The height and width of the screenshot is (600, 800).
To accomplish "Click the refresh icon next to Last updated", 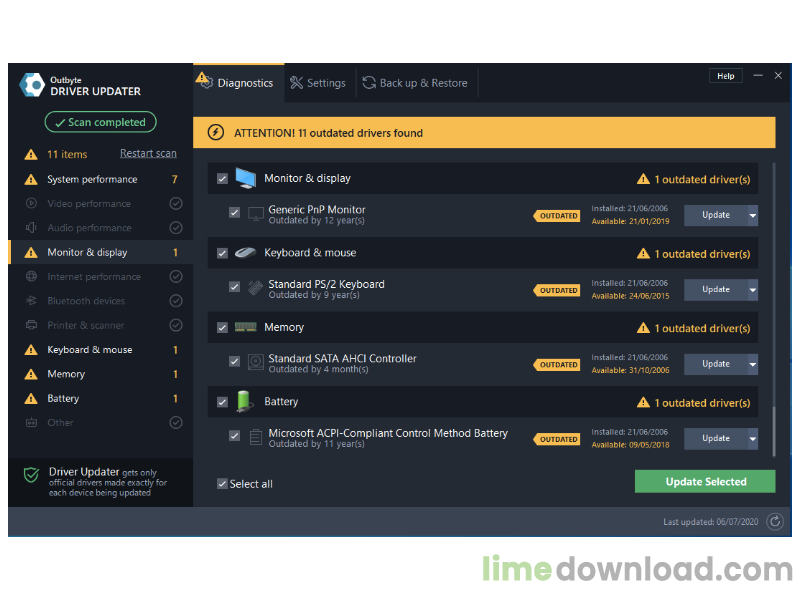I will click(775, 521).
